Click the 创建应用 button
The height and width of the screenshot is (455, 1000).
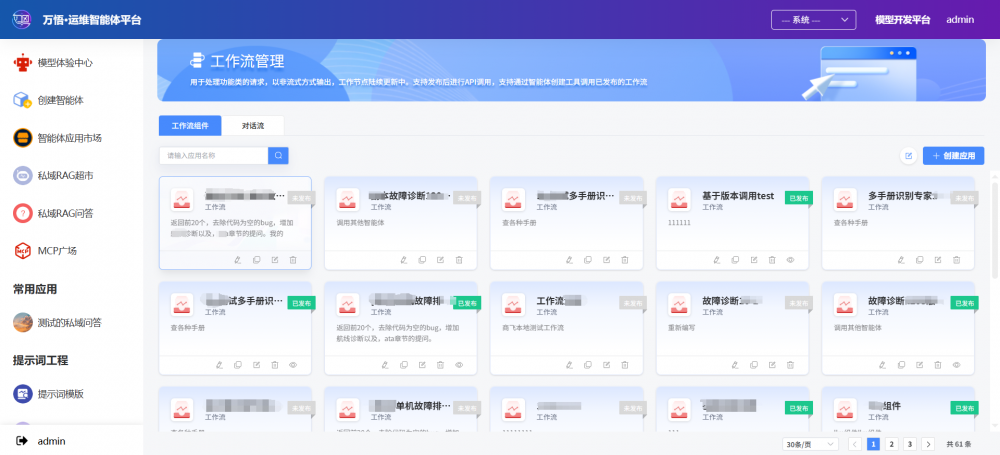(x=953, y=156)
